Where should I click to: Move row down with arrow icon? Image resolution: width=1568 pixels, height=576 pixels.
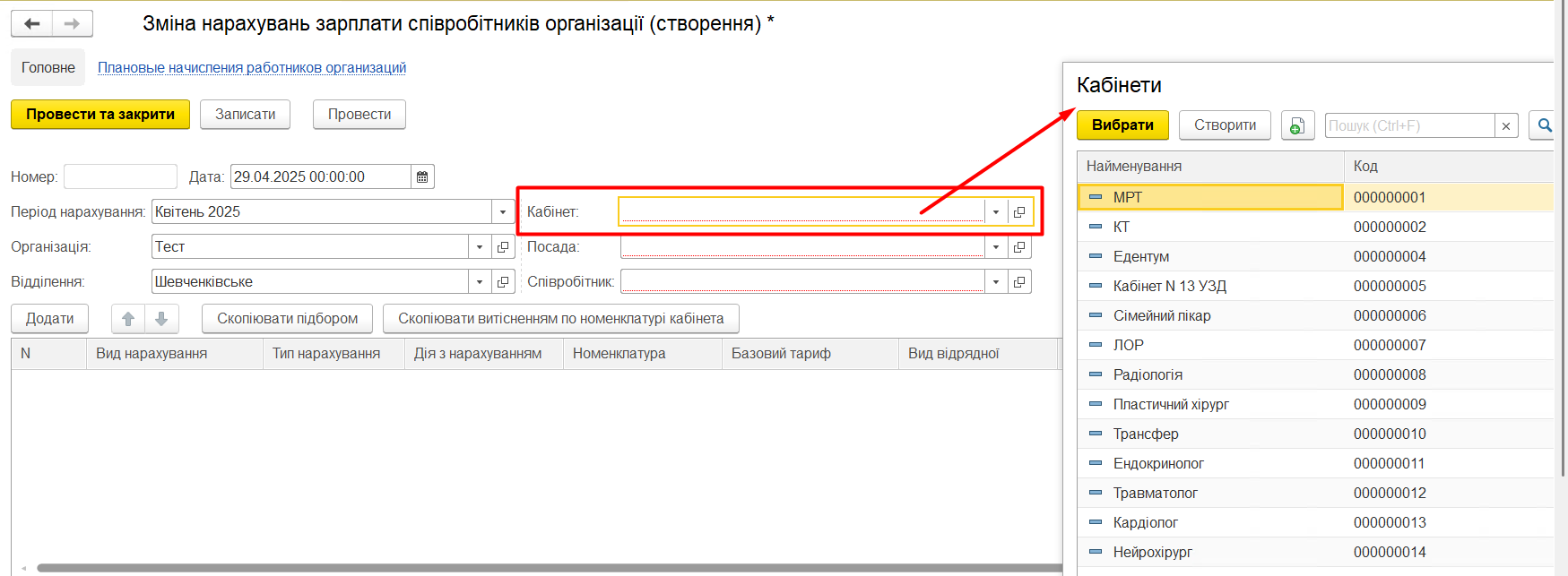161,319
